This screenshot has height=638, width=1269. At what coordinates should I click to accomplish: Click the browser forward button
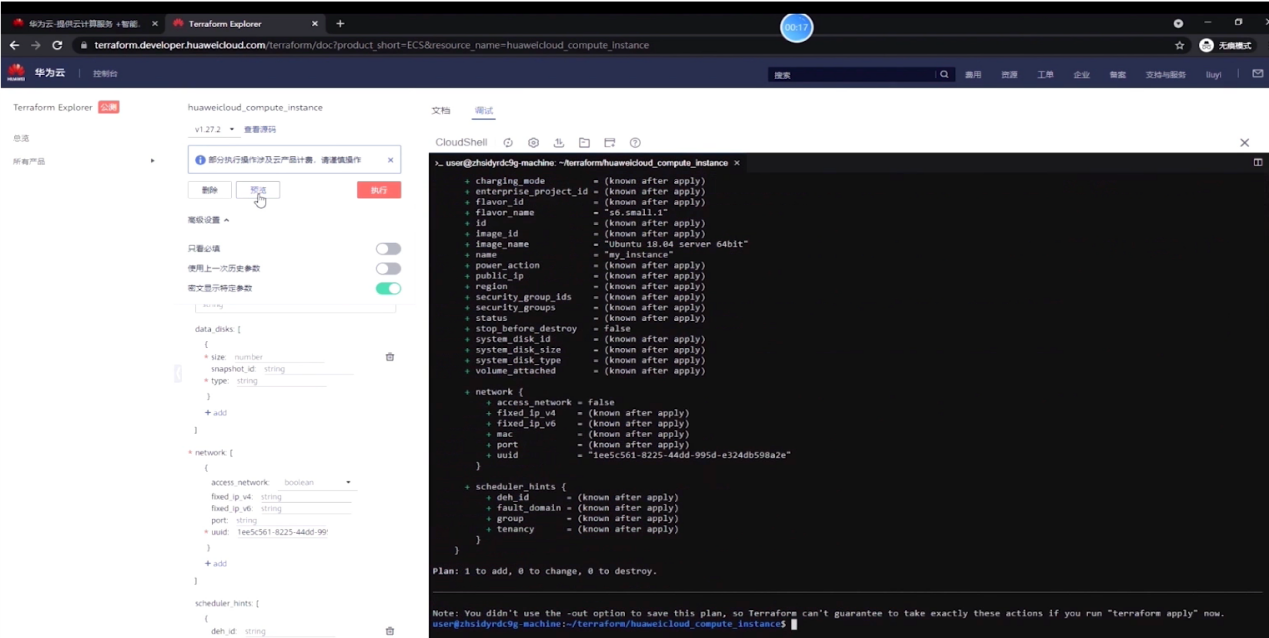coord(36,45)
